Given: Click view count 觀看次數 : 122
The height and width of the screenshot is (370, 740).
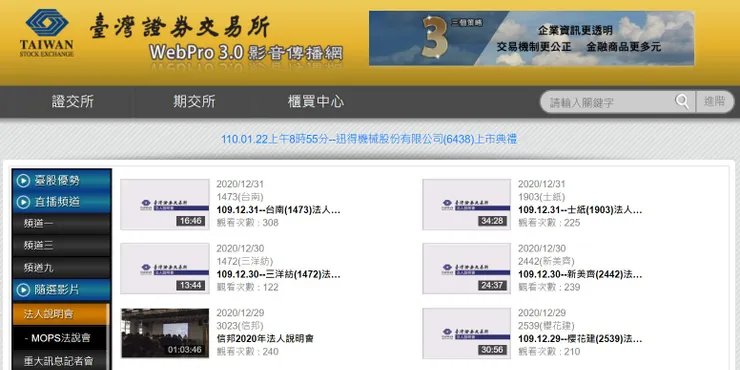Looking at the screenshot, I should point(248,287).
